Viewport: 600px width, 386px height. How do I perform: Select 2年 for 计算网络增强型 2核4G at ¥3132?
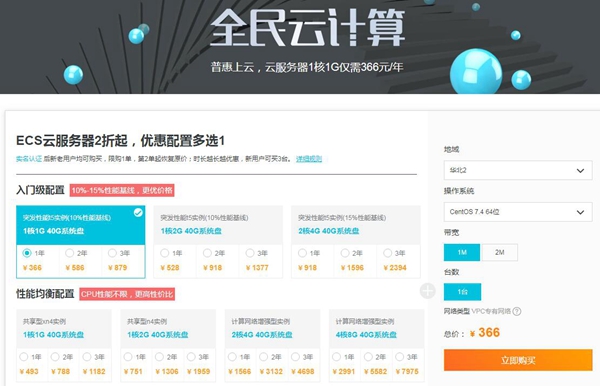(264, 357)
